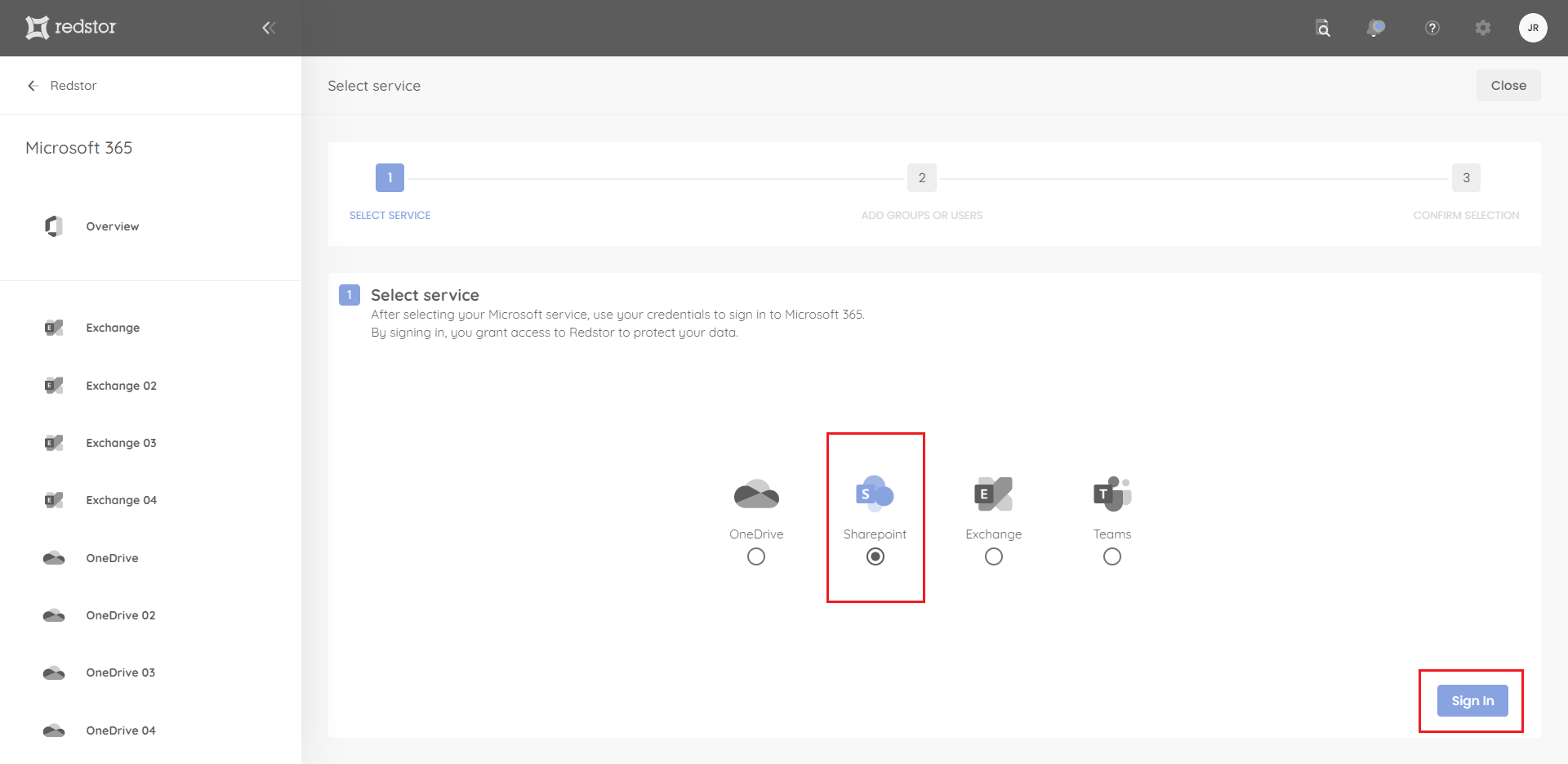The width and height of the screenshot is (1568, 764).
Task: Open Overview in the sidebar
Action: coord(113,226)
